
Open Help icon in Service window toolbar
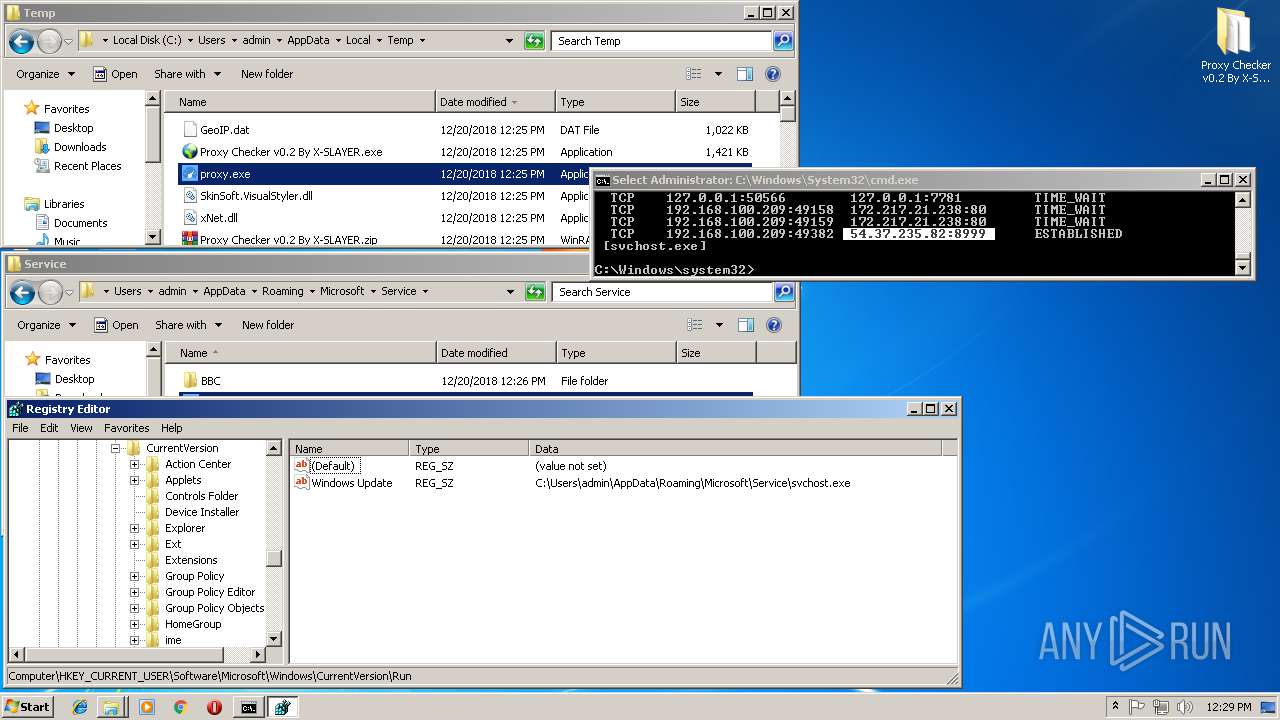(772, 325)
